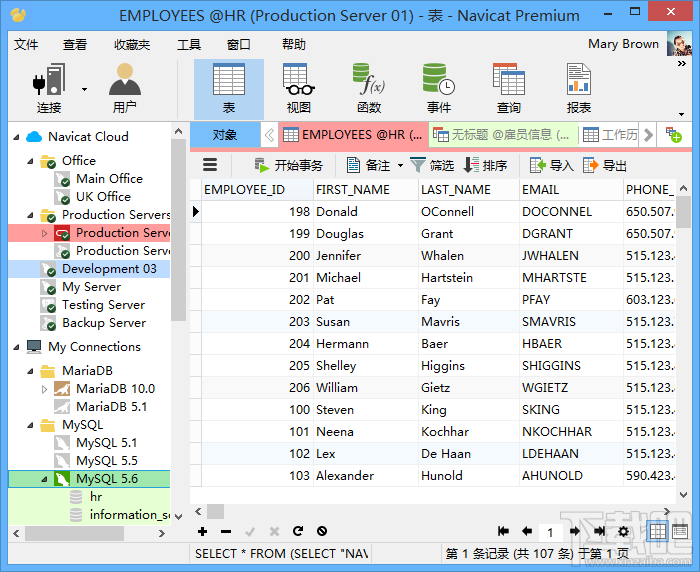The height and width of the screenshot is (572, 700).
Task: Add a new record with plus icon
Action: tap(202, 531)
